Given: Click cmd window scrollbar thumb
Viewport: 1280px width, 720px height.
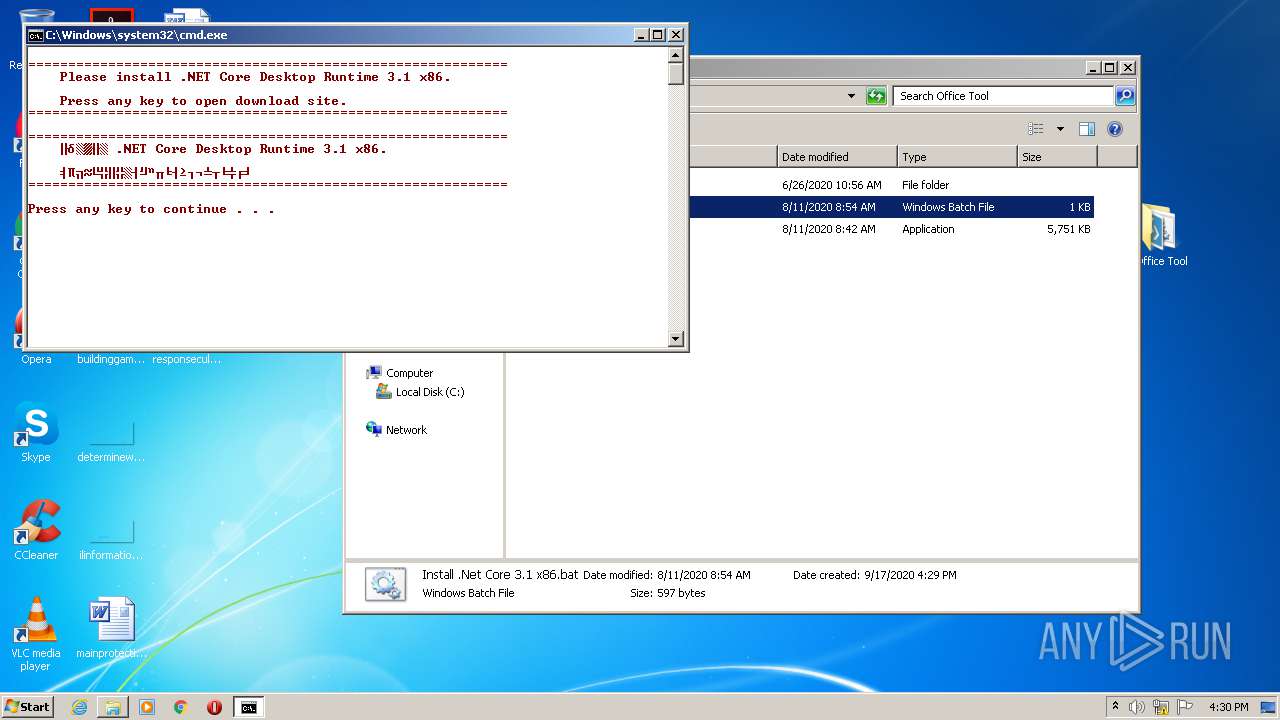Looking at the screenshot, I should 676,73.
